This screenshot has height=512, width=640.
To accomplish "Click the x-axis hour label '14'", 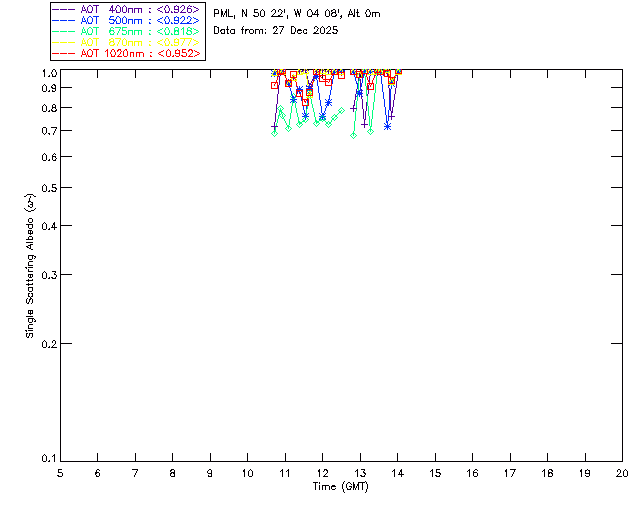I will click(398, 473).
